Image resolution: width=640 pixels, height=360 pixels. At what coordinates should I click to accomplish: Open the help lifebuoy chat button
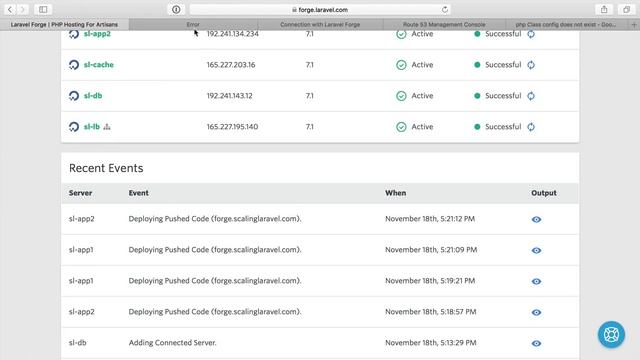tap(611, 335)
